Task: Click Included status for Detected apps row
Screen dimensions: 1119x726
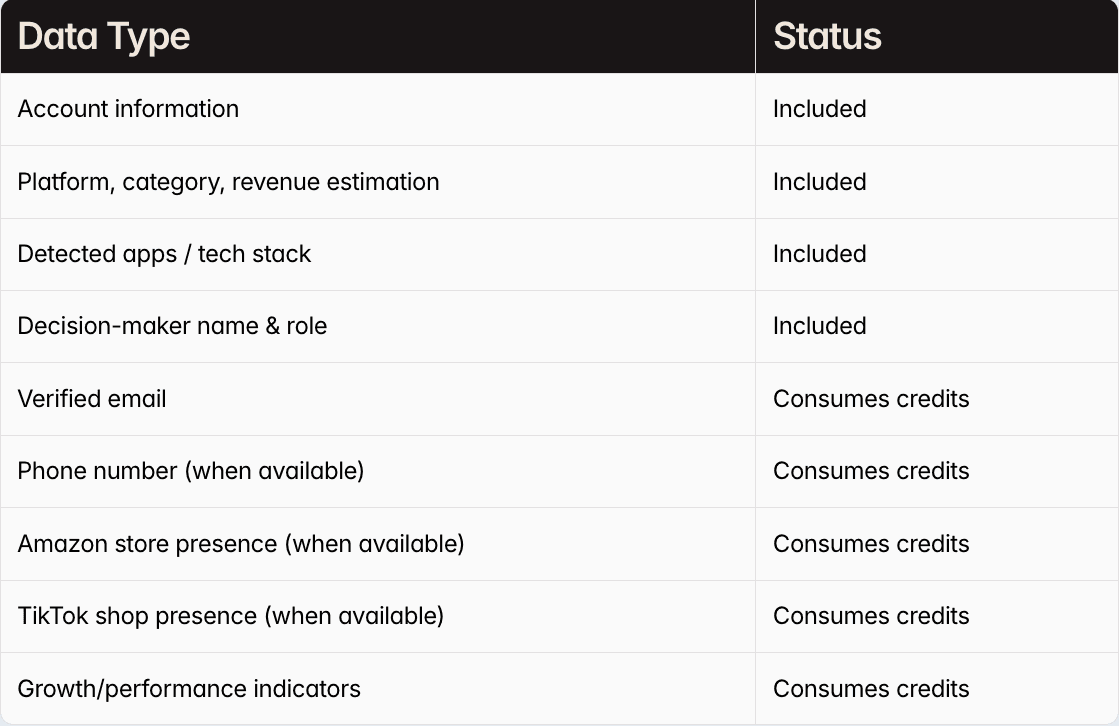Action: coord(819,254)
